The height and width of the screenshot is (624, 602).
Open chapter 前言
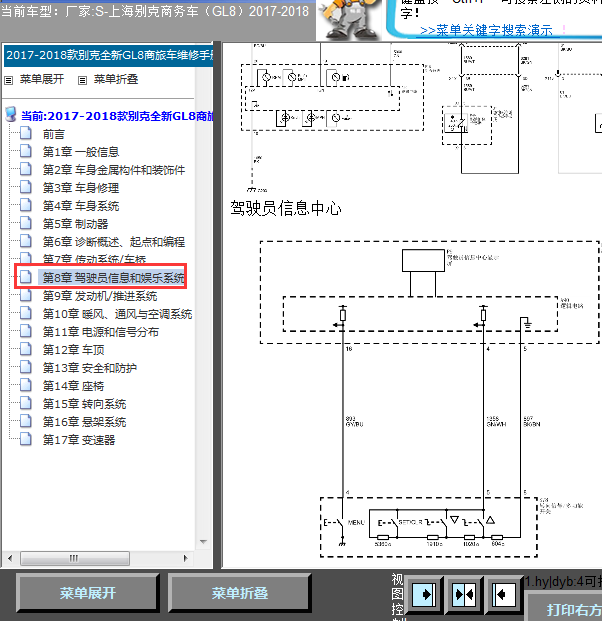[x=54, y=134]
